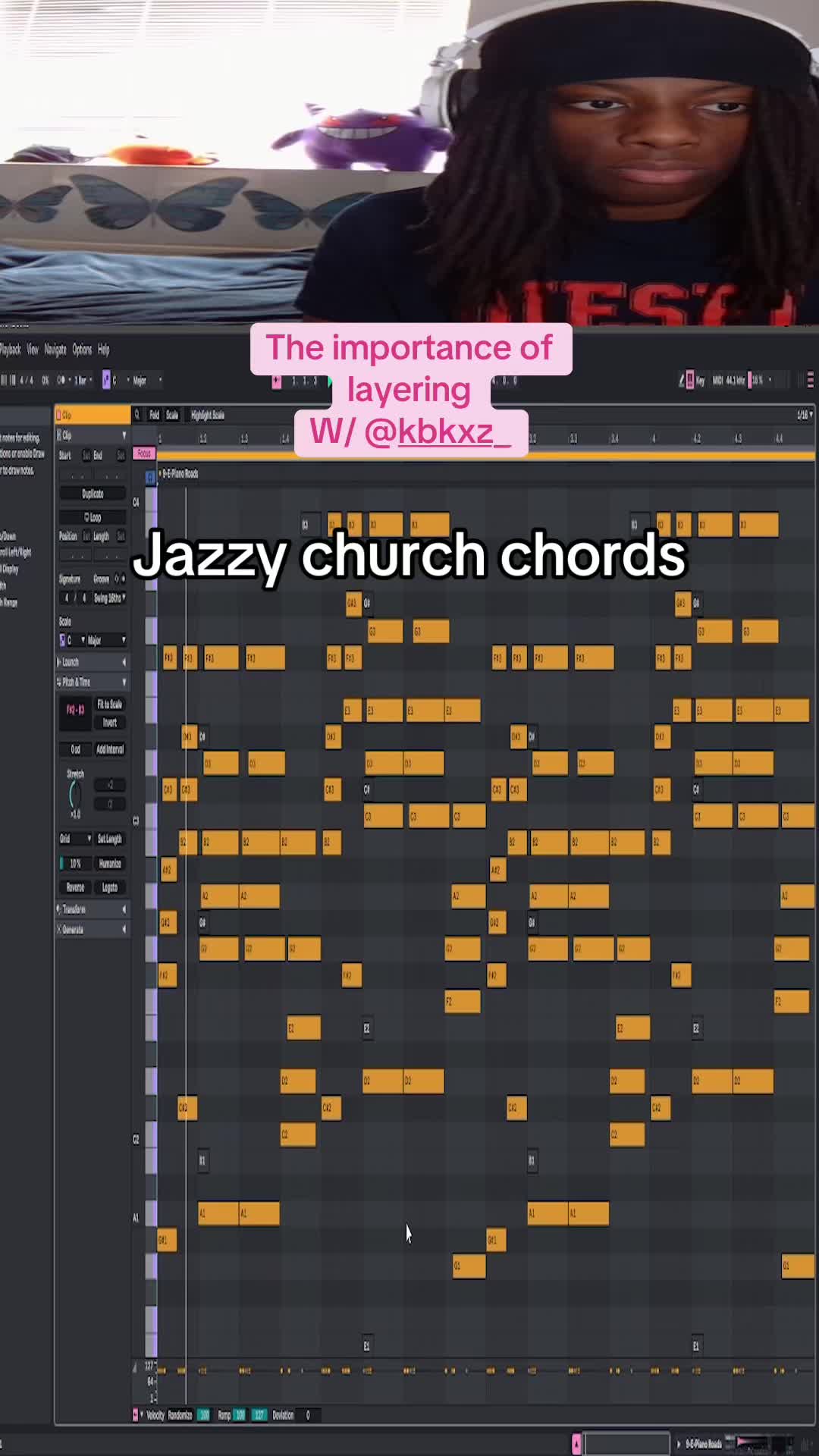Click Set button next to End
This screenshot has width=819, height=1456.
(x=120, y=456)
